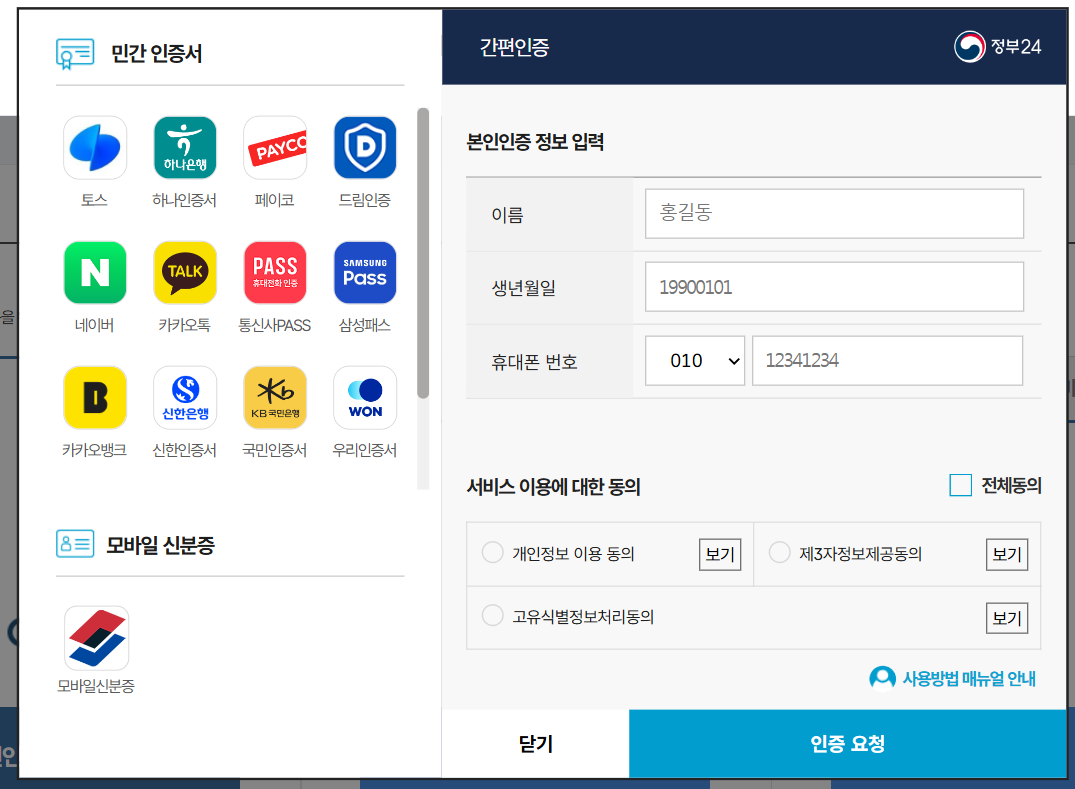Viewport: 1075px width, 789px height.
Task: Click the 토스 label text
Action: tap(95, 200)
